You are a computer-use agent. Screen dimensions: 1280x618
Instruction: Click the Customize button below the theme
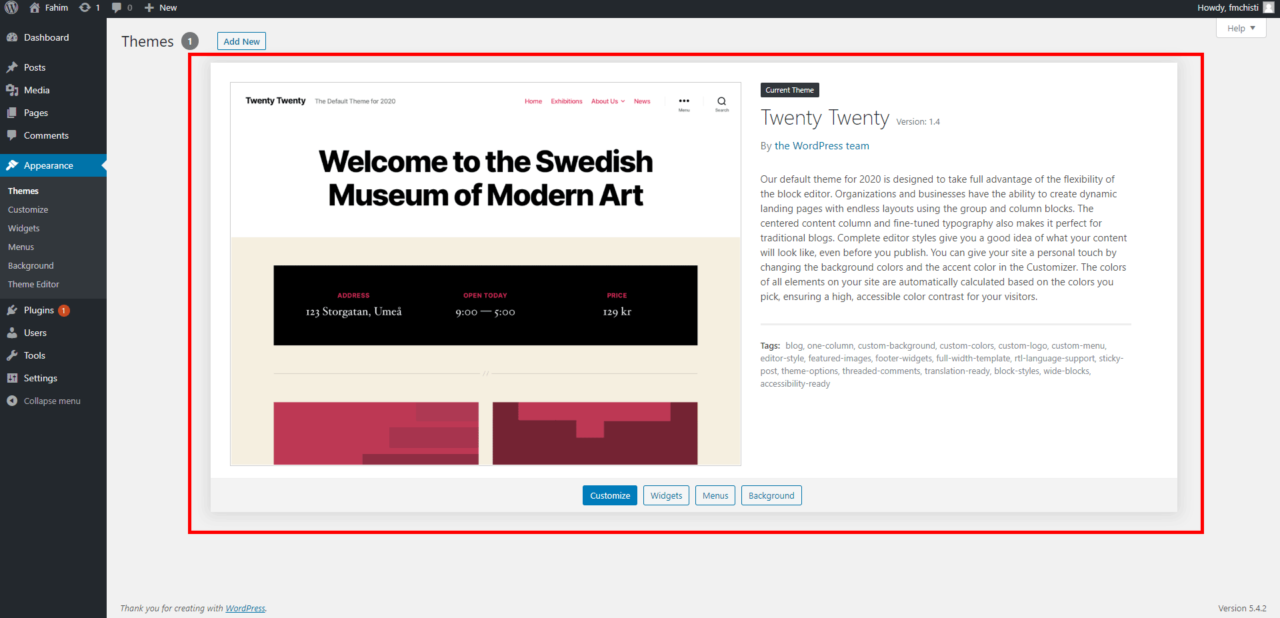[609, 495]
